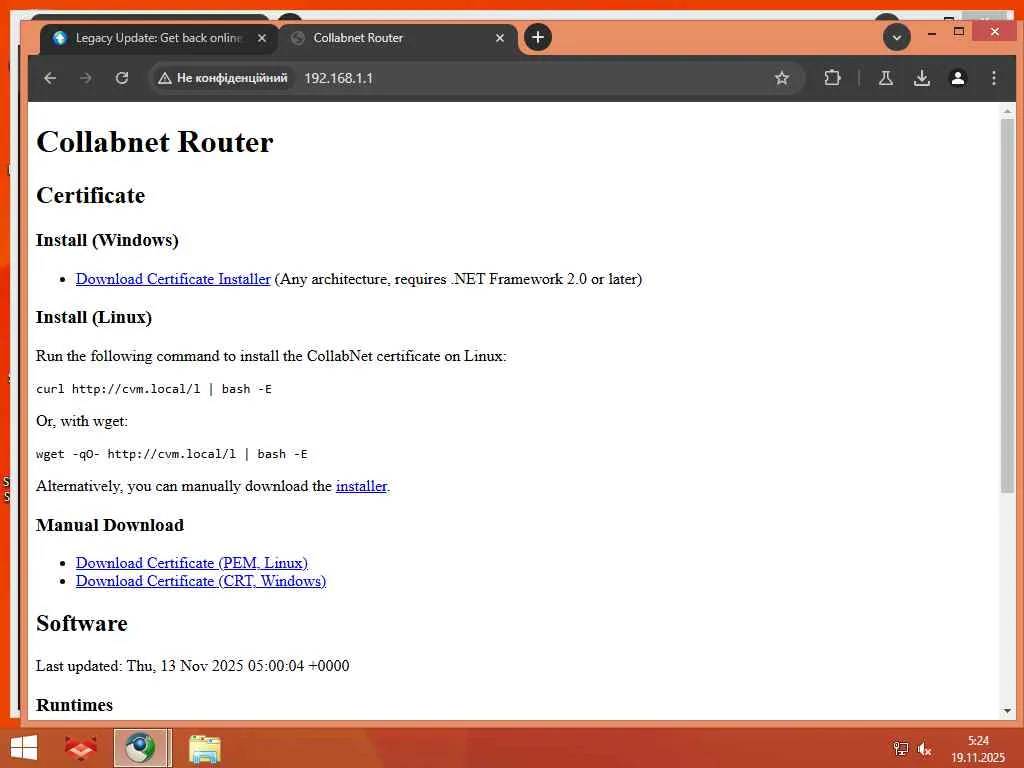The height and width of the screenshot is (768, 1024).
Task: Expand the tab search dropdown
Action: click(897, 37)
